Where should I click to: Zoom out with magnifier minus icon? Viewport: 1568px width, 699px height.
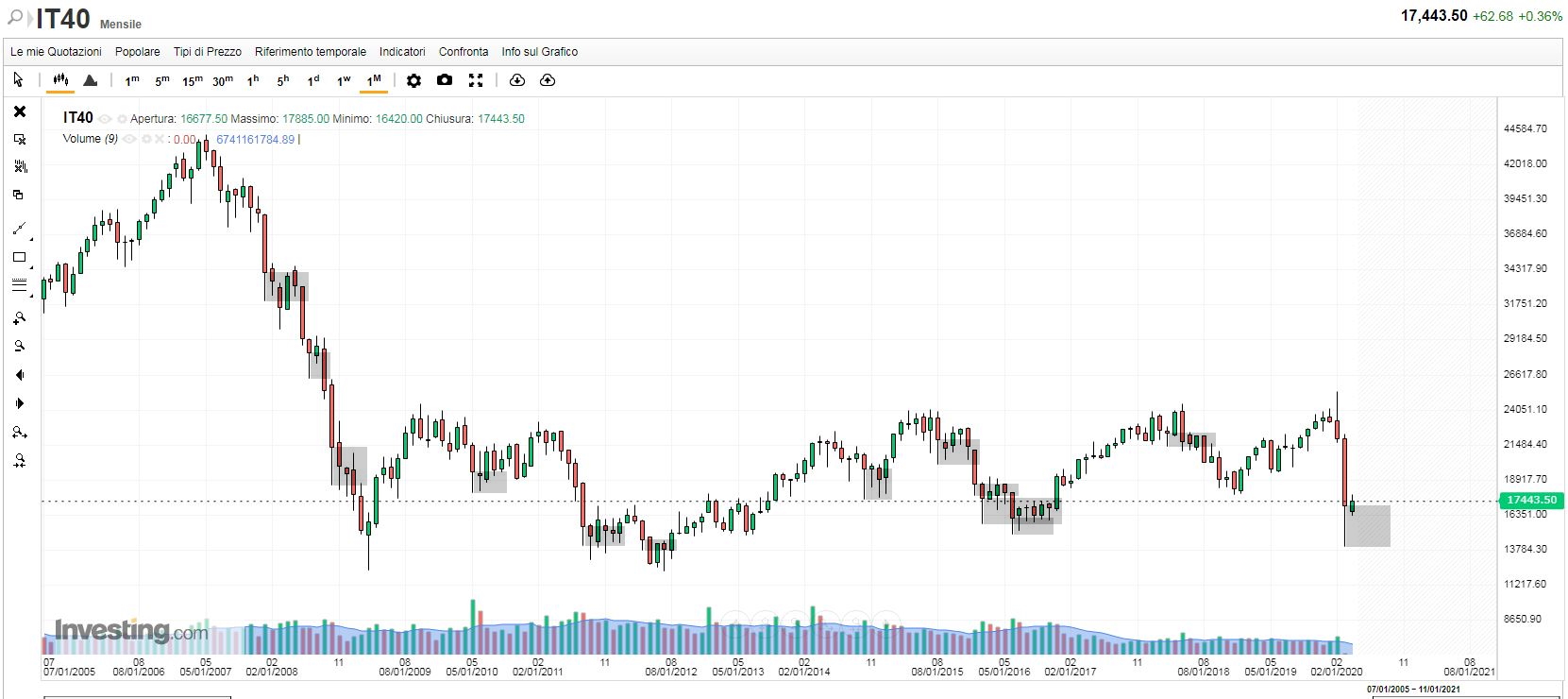pos(20,347)
